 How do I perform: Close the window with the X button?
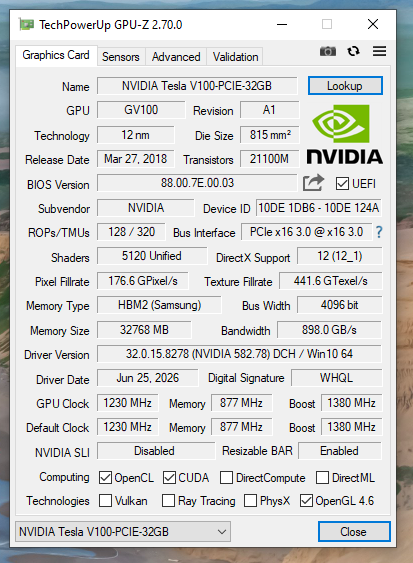pyautogui.click(x=373, y=24)
